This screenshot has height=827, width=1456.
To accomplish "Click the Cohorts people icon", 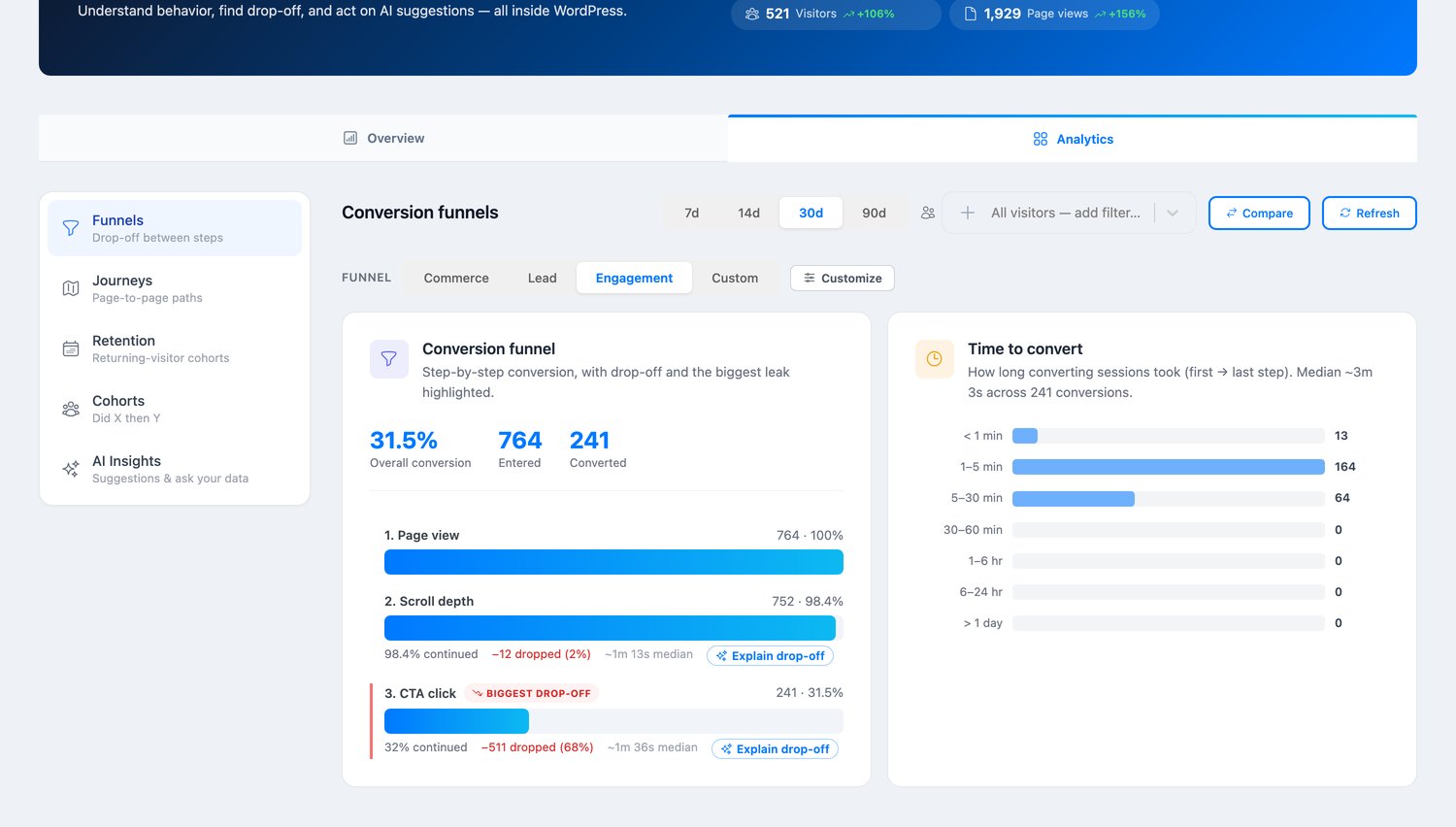I will click(71, 409).
